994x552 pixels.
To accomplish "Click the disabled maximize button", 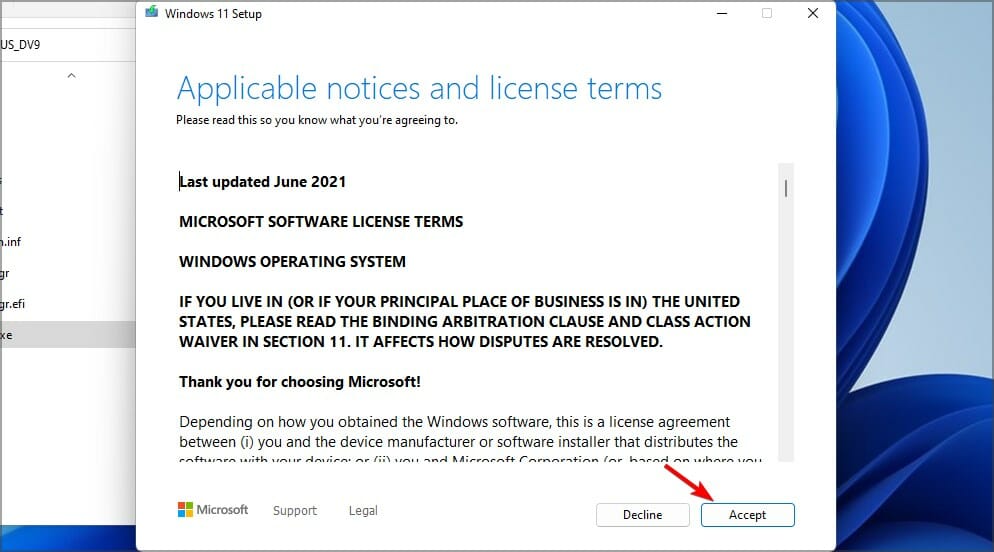I will [767, 14].
